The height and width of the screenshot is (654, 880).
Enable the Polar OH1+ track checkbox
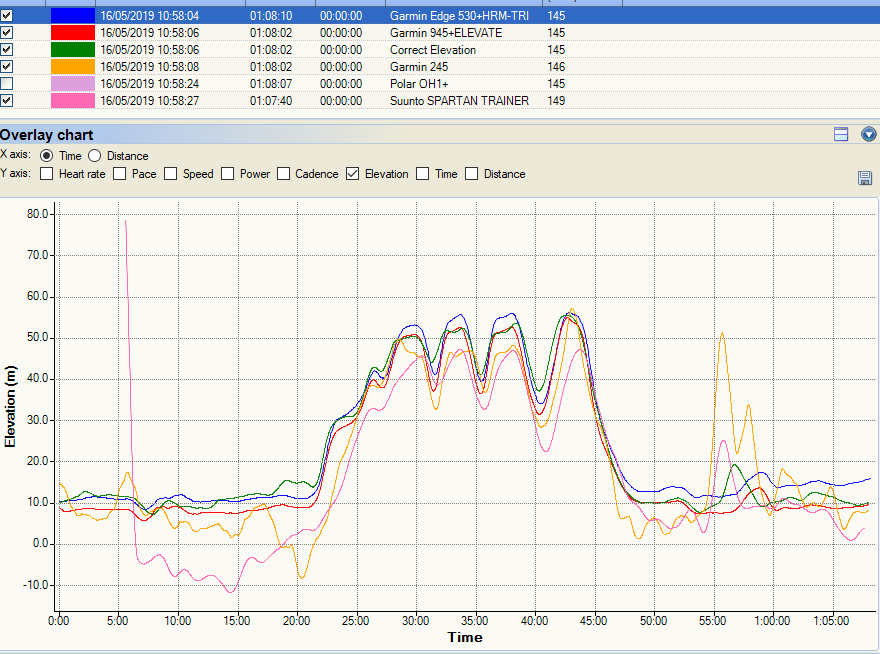[x=7, y=83]
